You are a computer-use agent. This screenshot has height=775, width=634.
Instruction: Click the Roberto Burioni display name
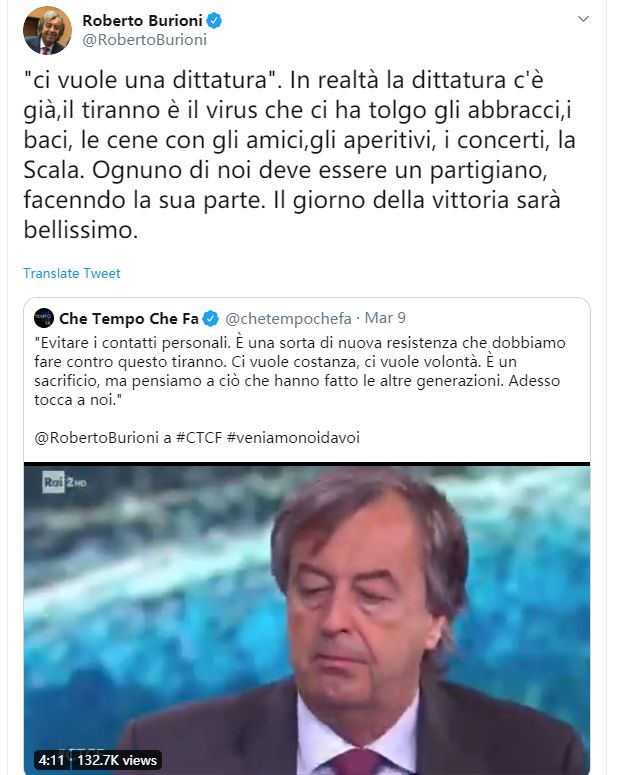[142, 21]
